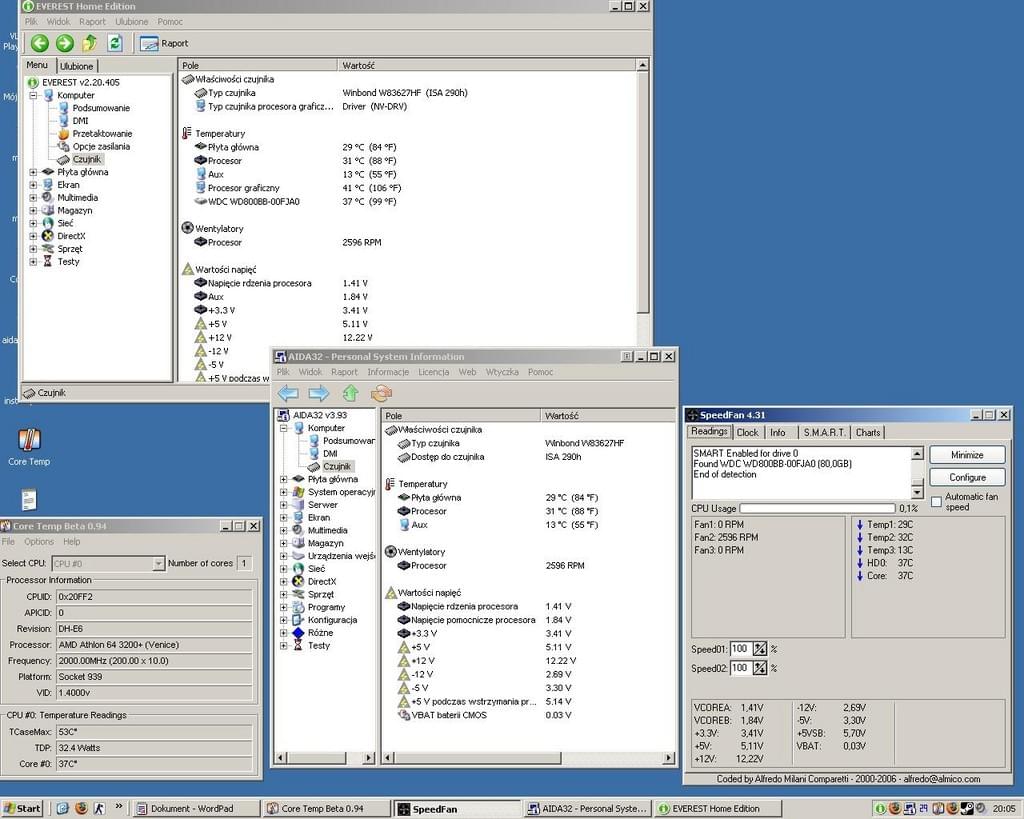Select Czujnik item in AIDA32 tree
Image resolution: width=1024 pixels, height=819 pixels.
tap(337, 466)
